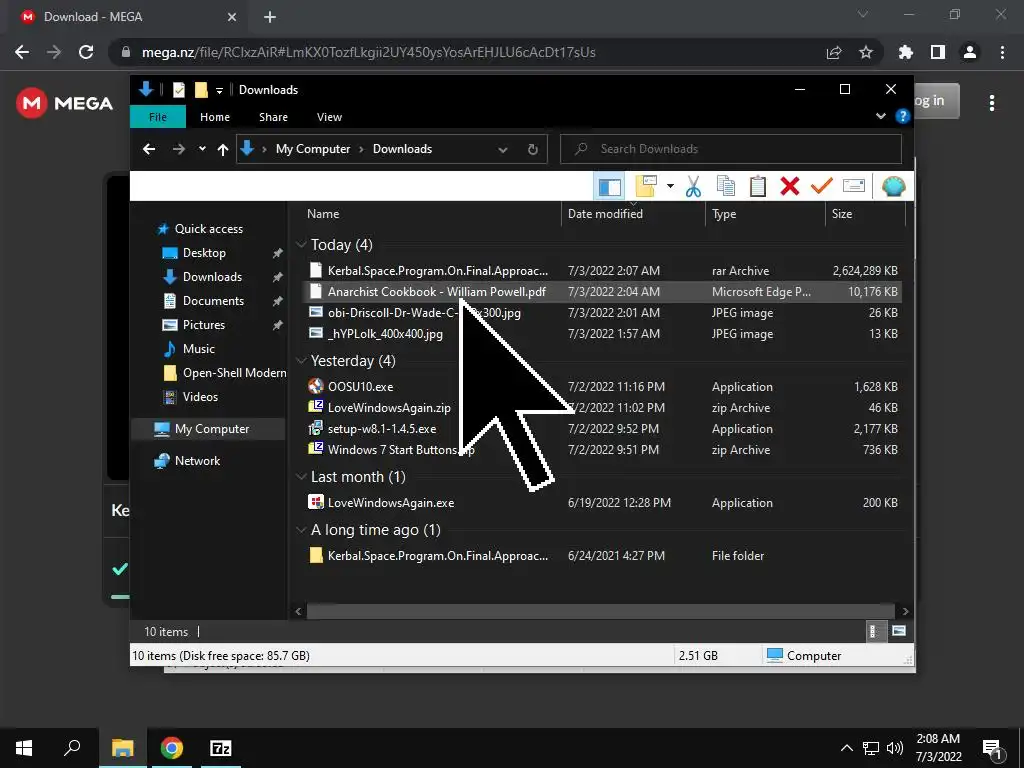The image size is (1024, 768).
Task: Open the Home ribbon tab
Action: [215, 117]
